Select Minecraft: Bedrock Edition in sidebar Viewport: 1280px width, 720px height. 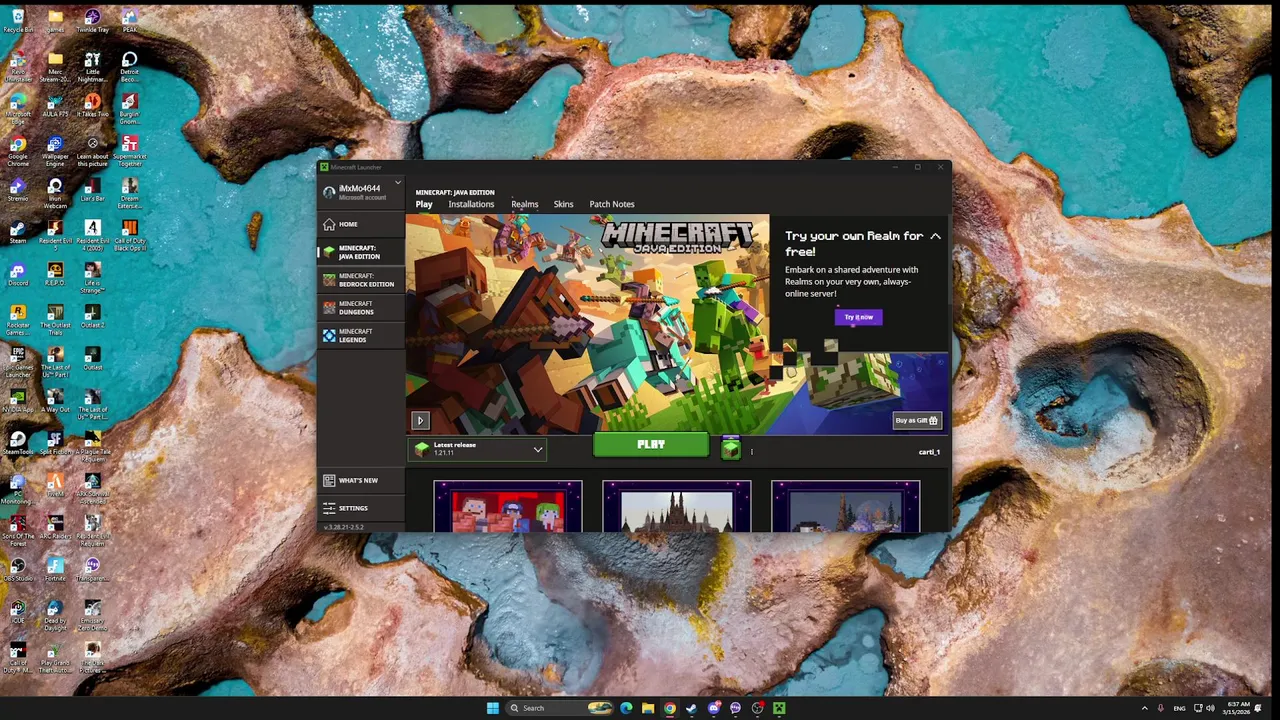360,280
